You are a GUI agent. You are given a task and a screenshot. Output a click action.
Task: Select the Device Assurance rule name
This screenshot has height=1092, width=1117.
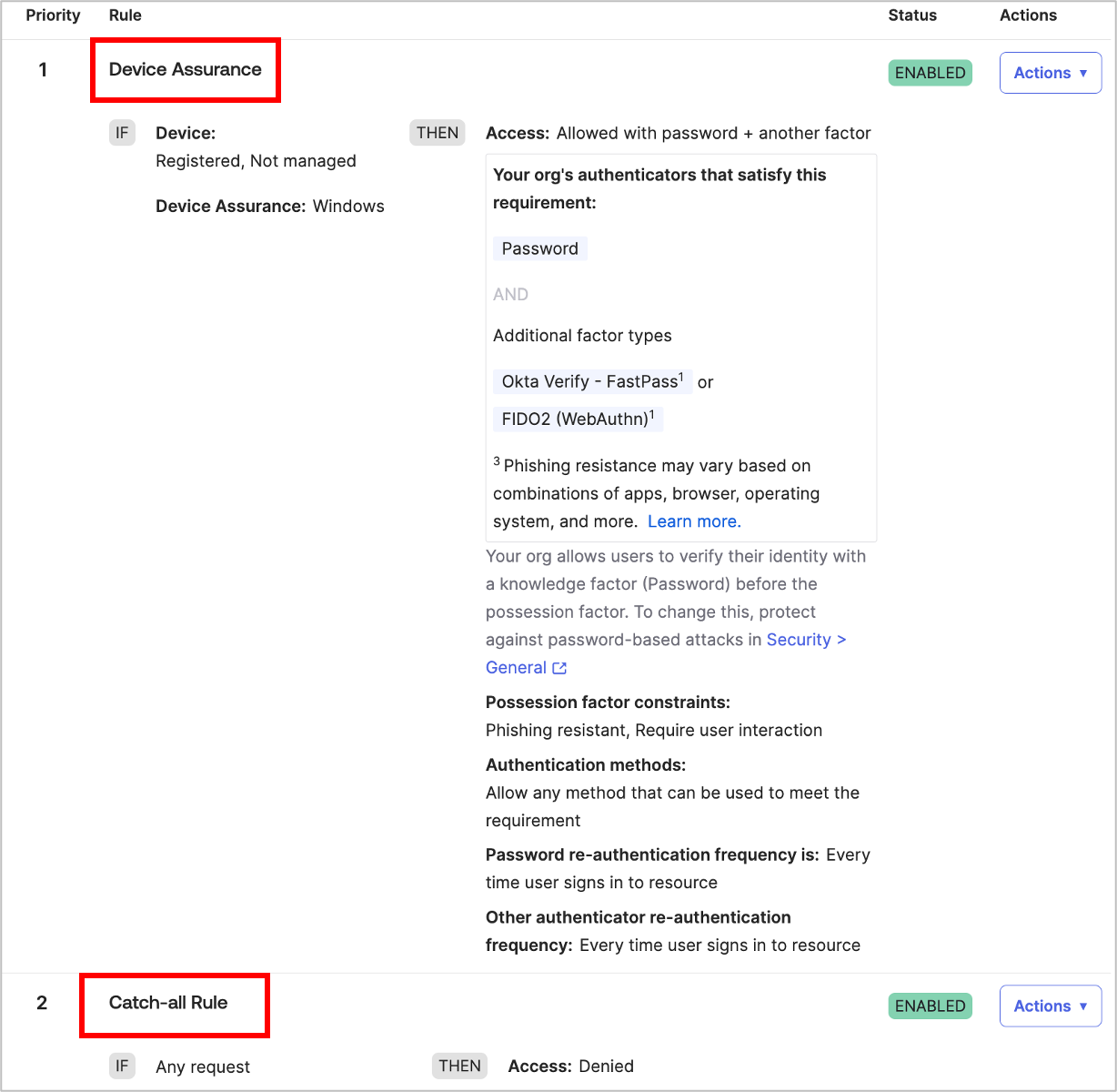[x=186, y=70]
